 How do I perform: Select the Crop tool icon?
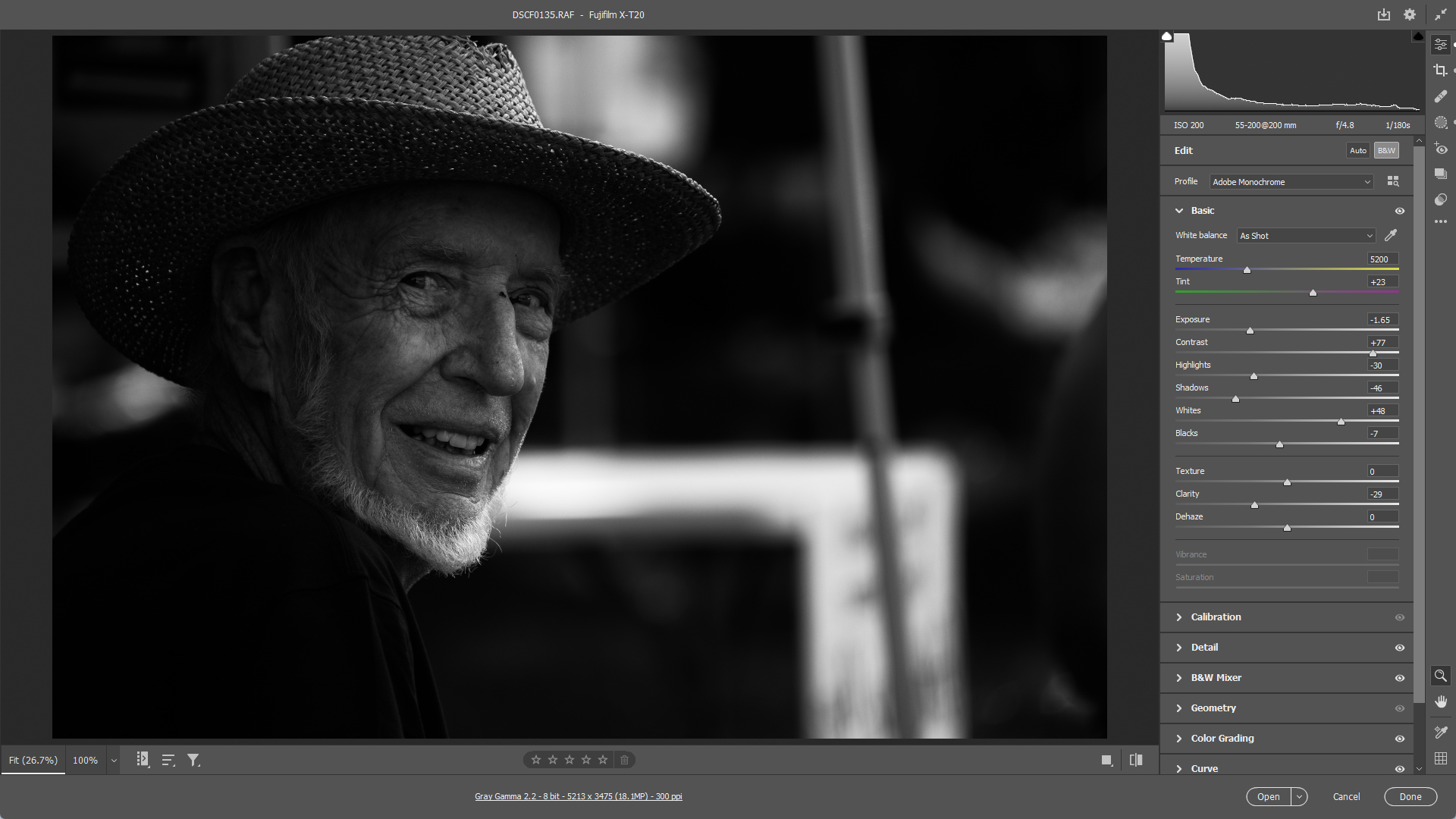click(1440, 71)
